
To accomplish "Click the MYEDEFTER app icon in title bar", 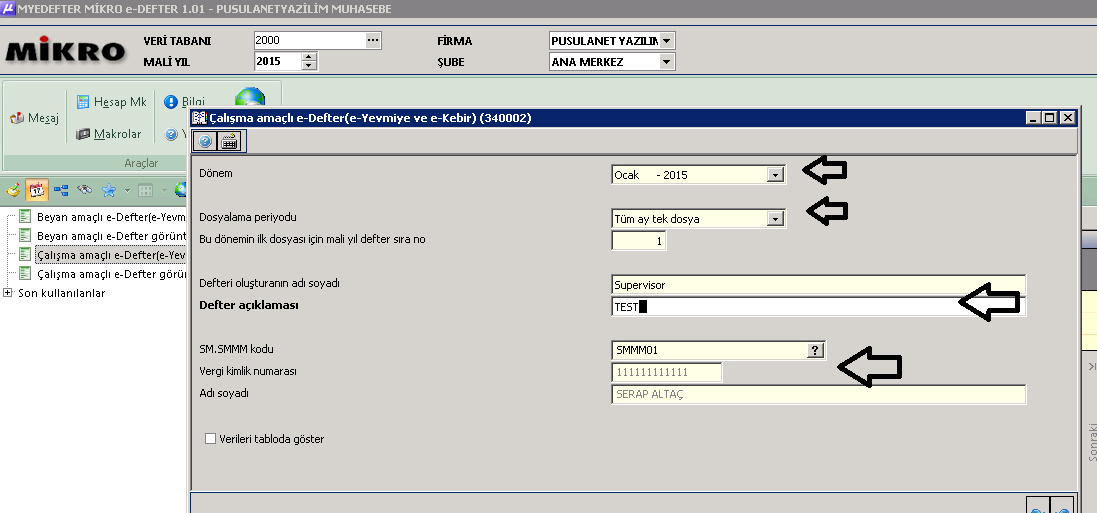I will [8, 8].
